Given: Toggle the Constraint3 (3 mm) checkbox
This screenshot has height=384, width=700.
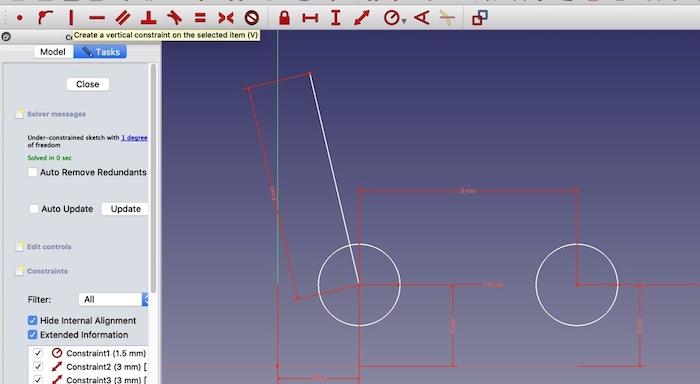Looking at the screenshot, I should point(38,380).
